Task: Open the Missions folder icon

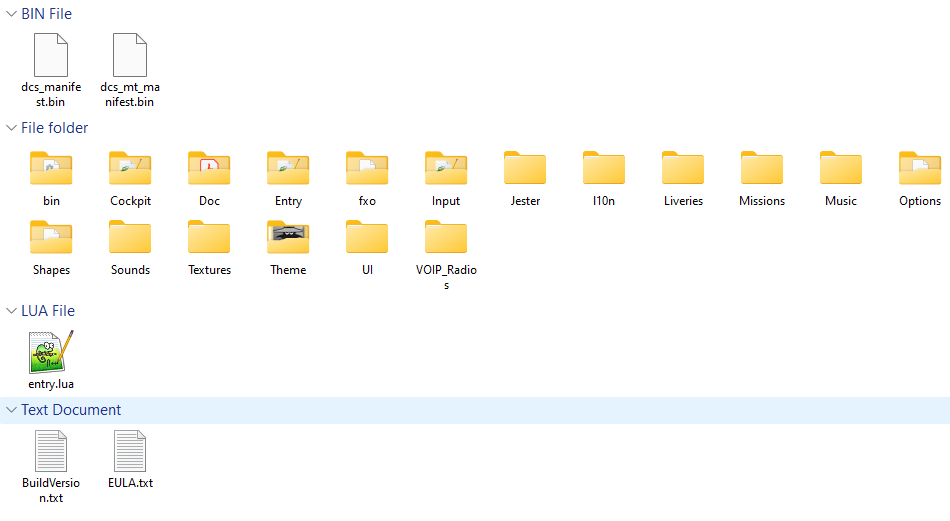Action: (x=762, y=168)
